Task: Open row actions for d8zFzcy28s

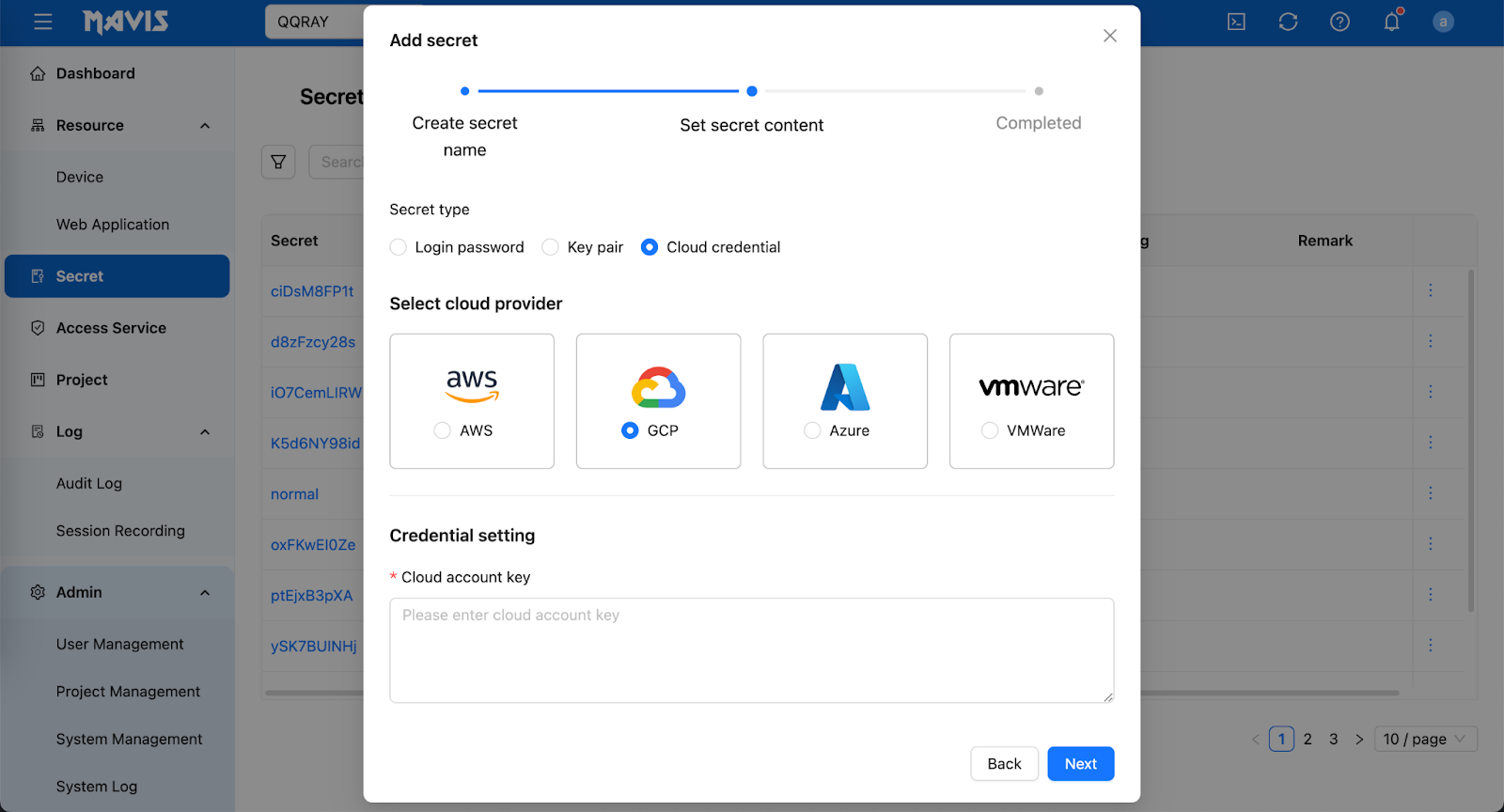Action: (x=1431, y=341)
